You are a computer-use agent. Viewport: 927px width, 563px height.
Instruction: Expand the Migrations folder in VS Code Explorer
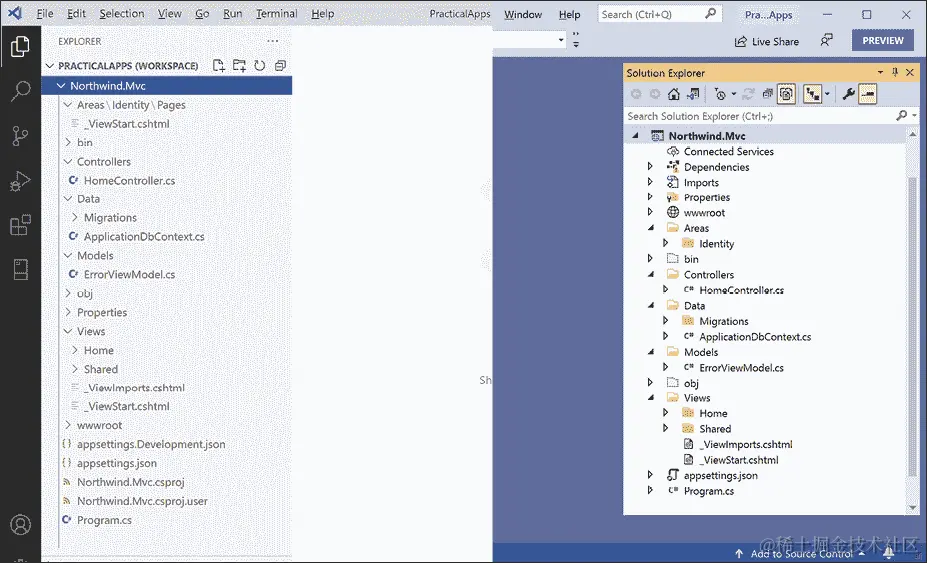tap(74, 218)
